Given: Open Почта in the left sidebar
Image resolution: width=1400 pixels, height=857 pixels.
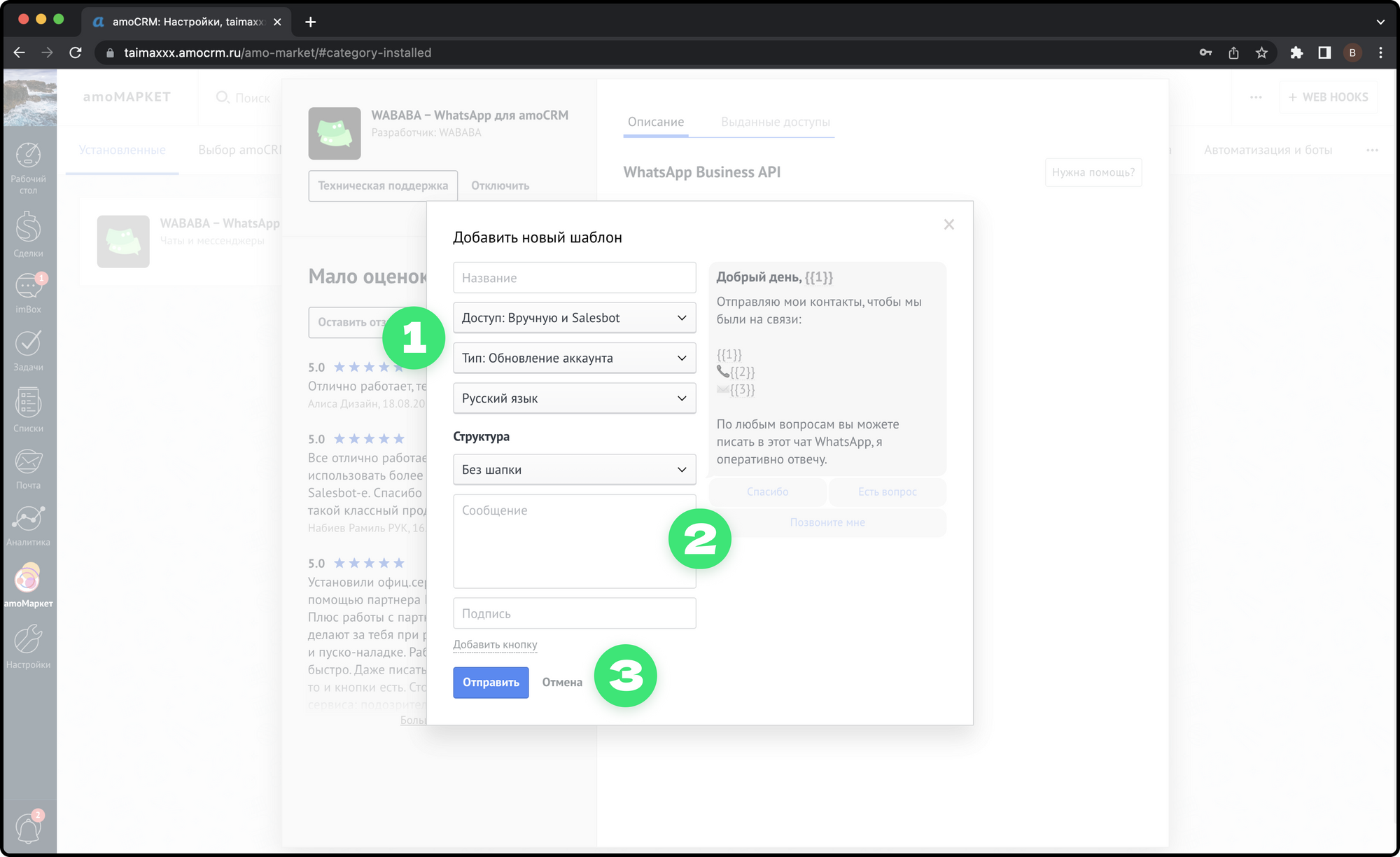Looking at the screenshot, I should pos(28,468).
